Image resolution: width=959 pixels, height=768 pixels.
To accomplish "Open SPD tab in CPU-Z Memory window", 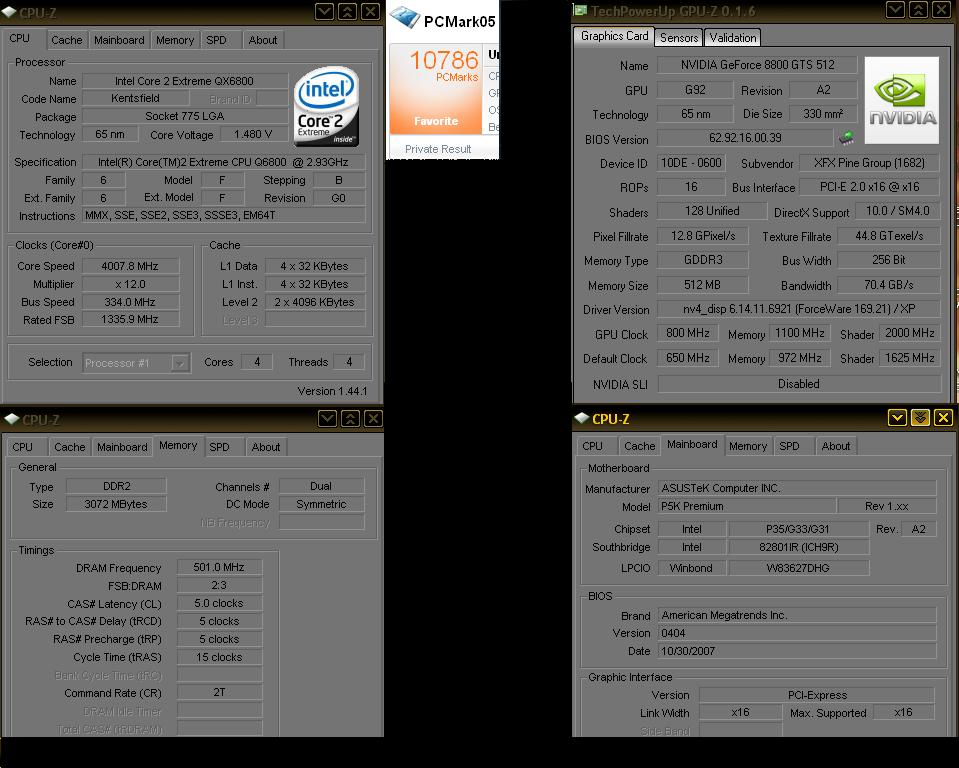I will [x=219, y=447].
